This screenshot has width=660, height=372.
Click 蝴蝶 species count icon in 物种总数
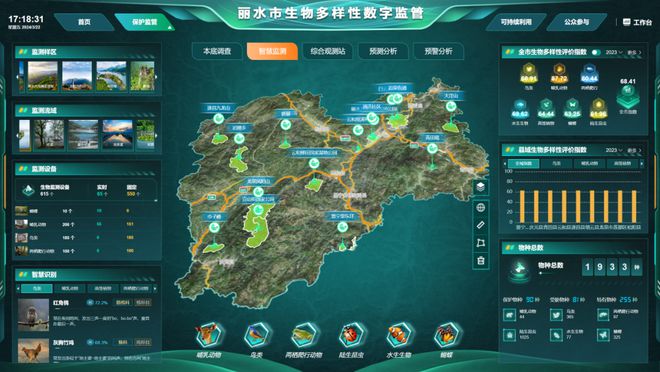603,335
